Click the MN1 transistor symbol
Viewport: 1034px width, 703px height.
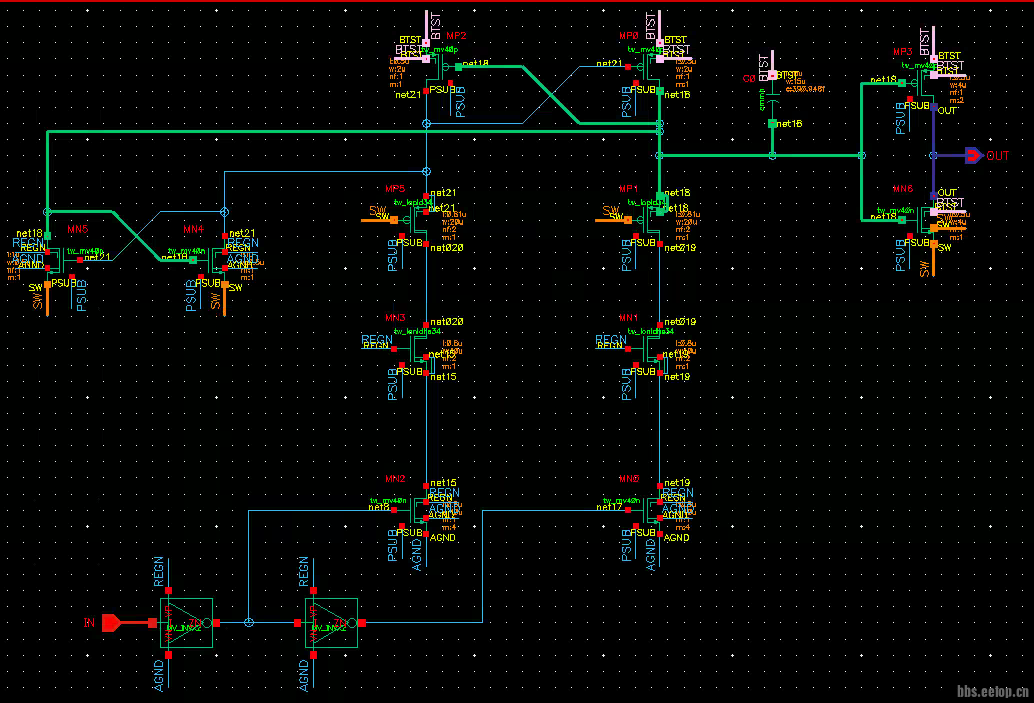pos(652,350)
